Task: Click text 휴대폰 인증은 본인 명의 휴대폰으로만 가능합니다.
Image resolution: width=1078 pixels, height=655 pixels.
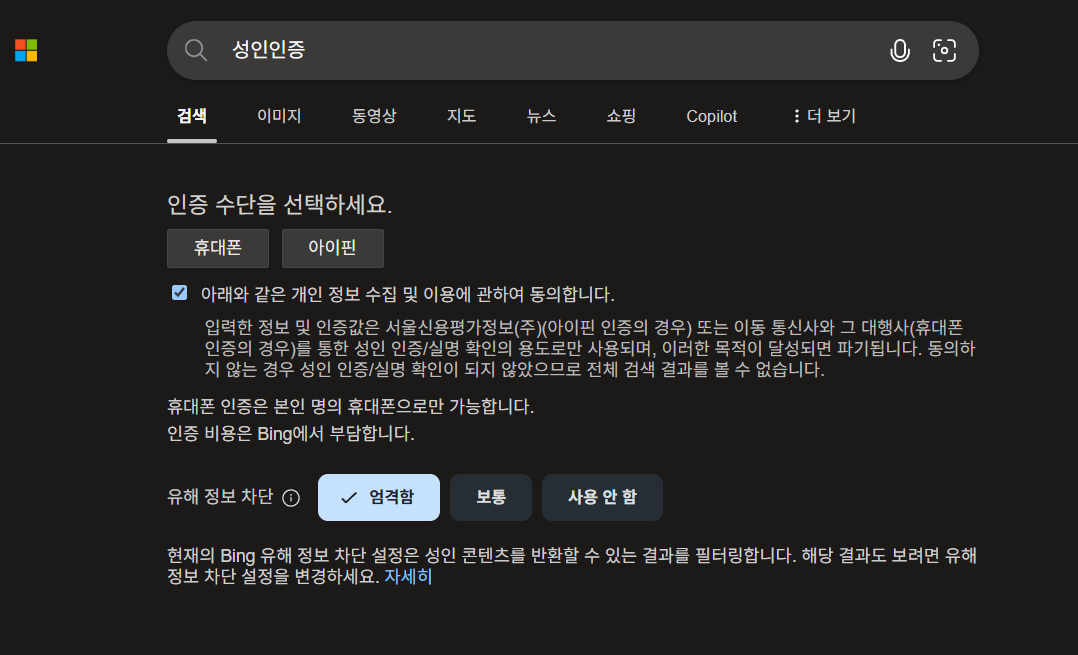Action: (x=351, y=407)
